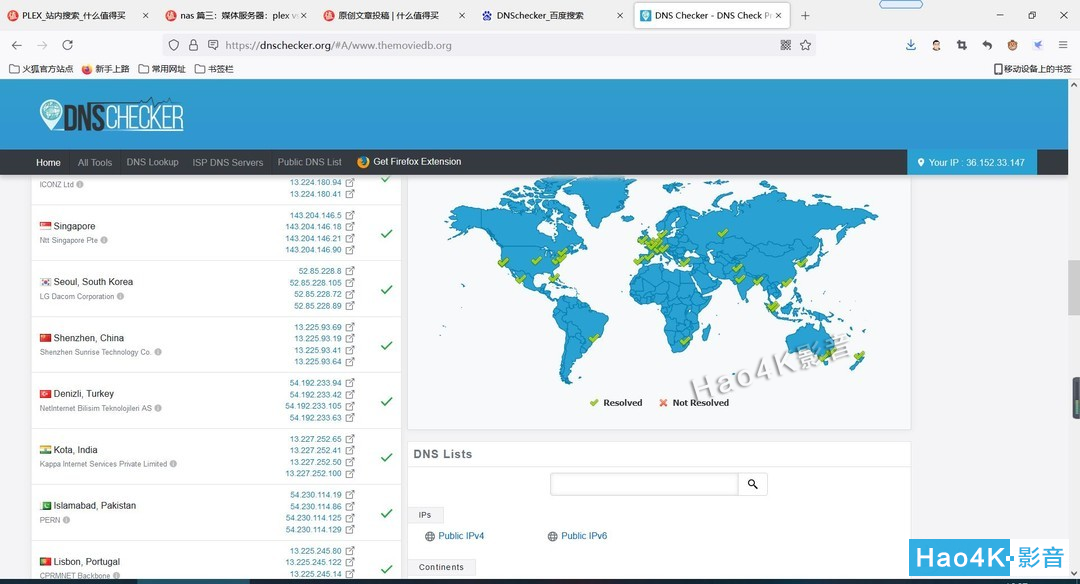Open All Tools menu
Screen dimensions: 1080x584
tap(94, 163)
